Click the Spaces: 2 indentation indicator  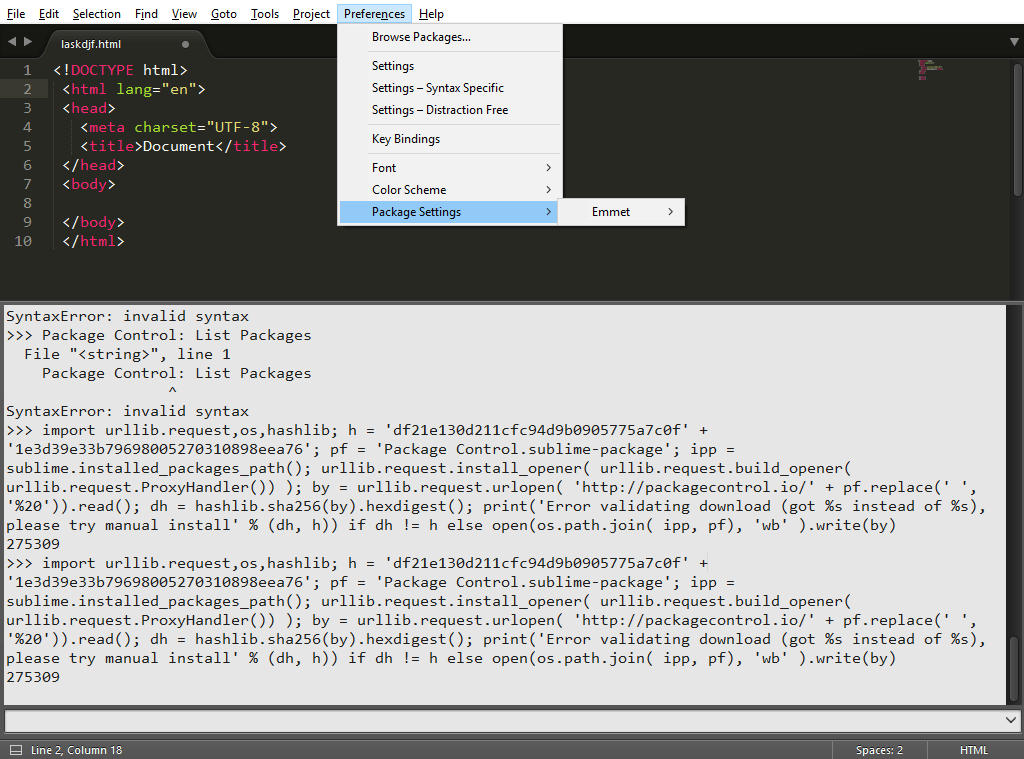tap(878, 749)
